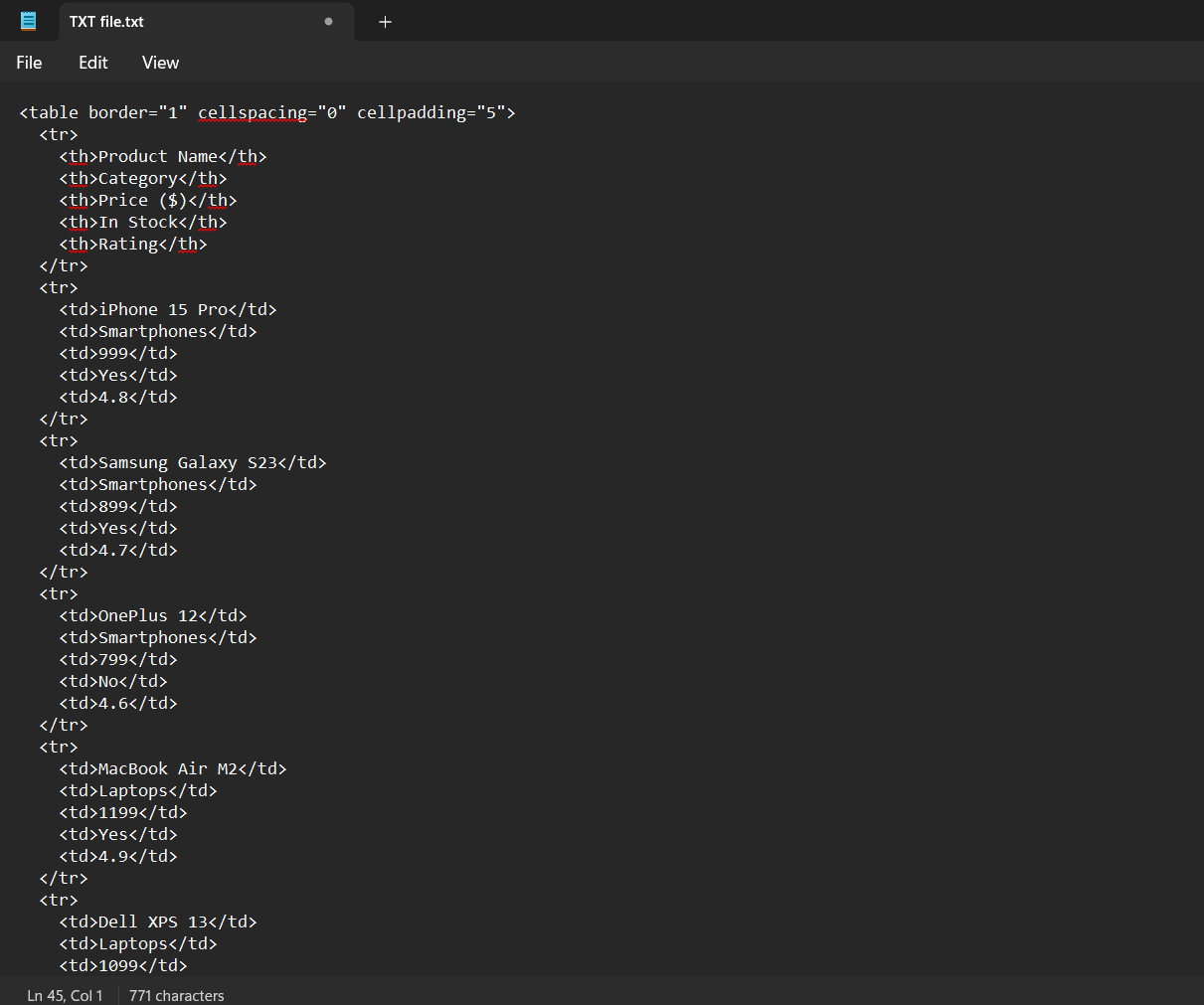
Task: Click the line with rating 4.8
Action: [x=118, y=397]
